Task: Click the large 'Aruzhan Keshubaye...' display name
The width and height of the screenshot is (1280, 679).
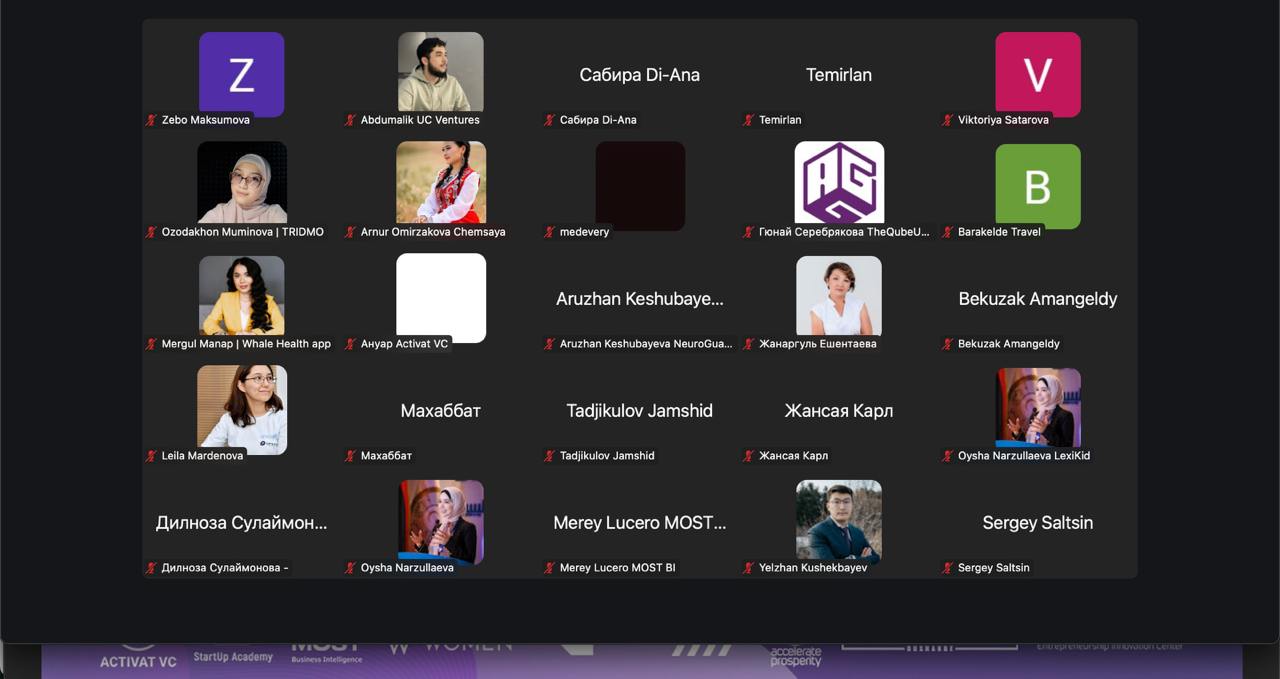Action: (640, 299)
